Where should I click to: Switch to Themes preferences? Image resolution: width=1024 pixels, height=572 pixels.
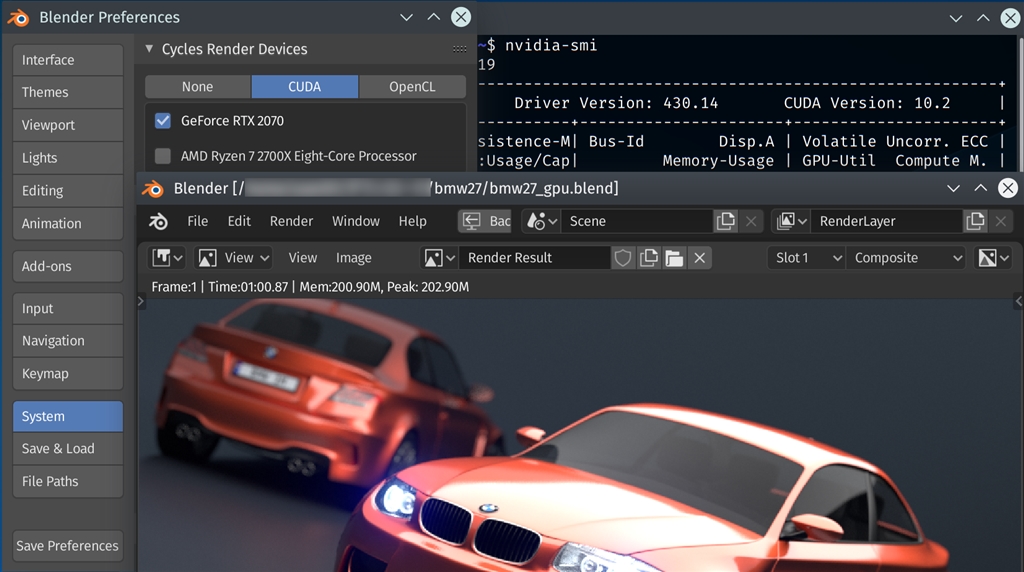68,92
